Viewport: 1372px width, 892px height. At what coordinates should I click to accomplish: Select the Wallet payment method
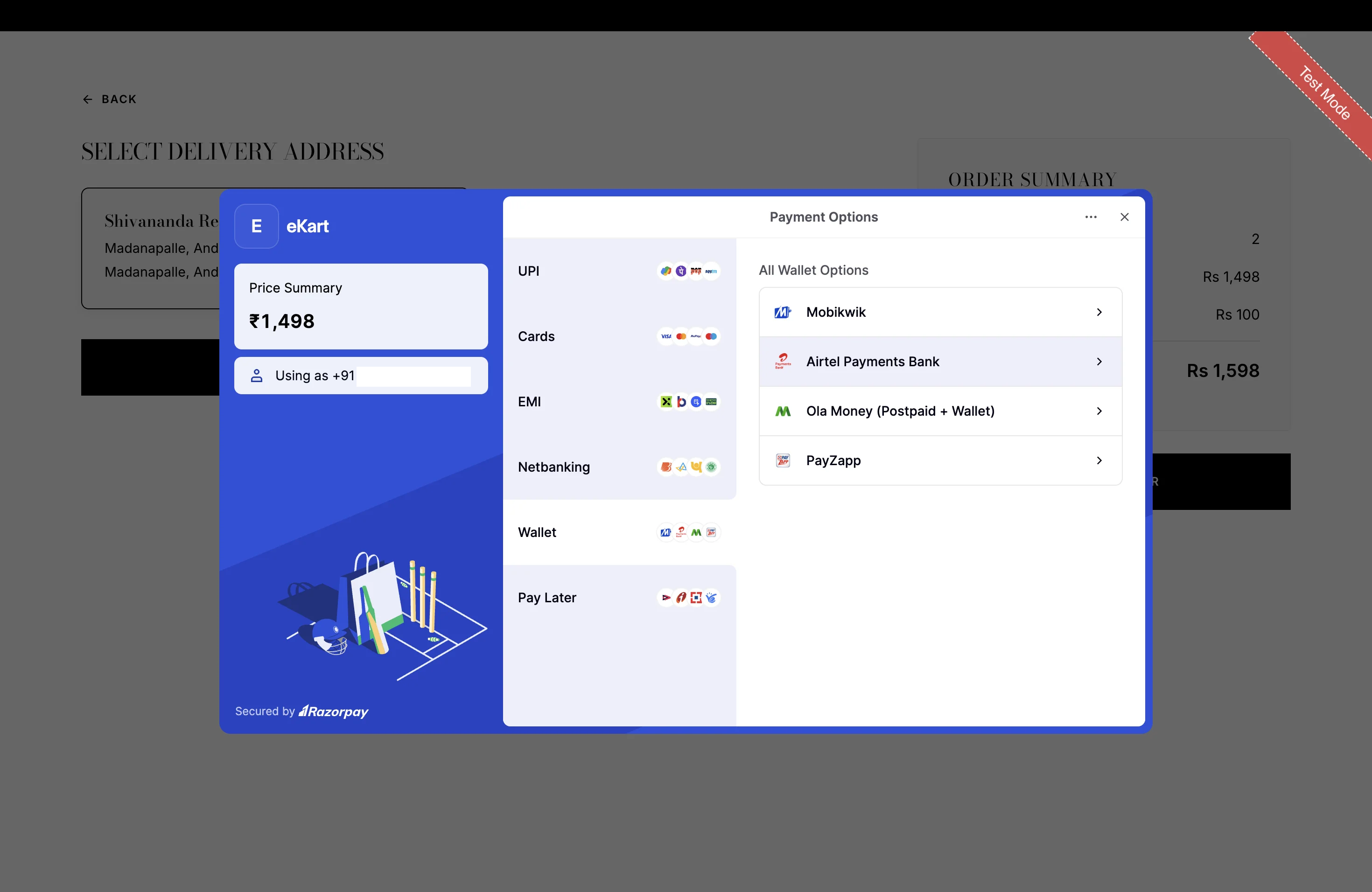(x=619, y=532)
